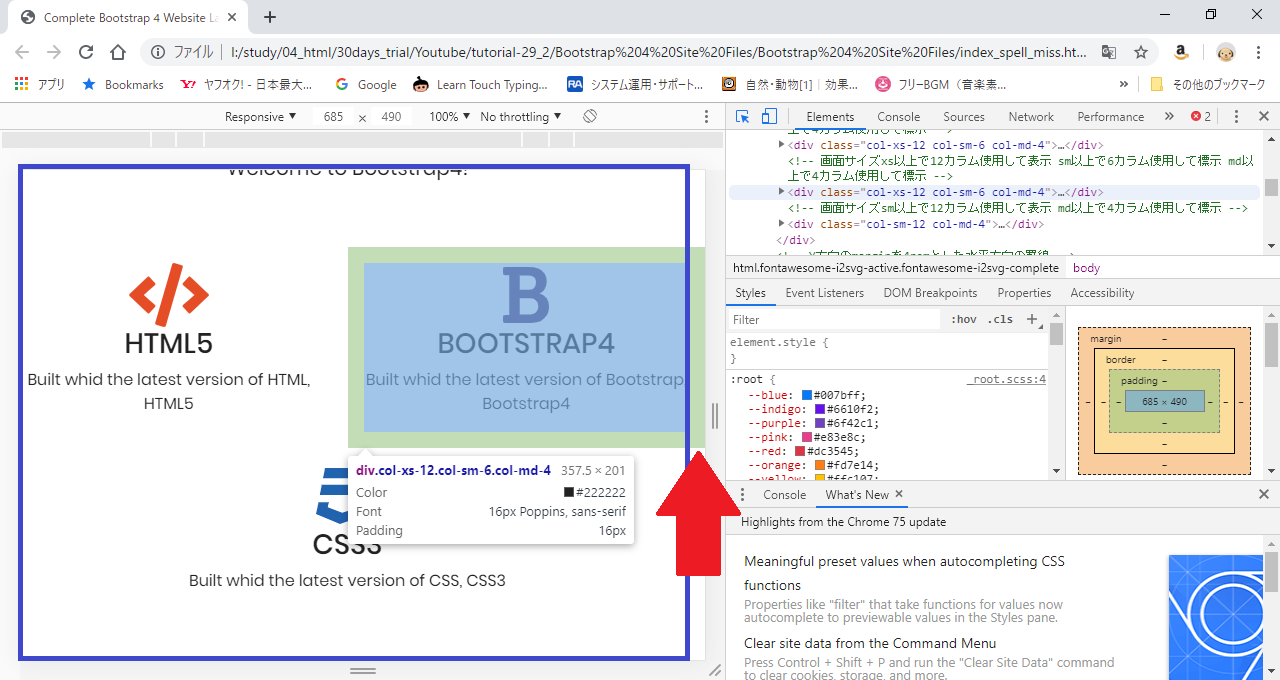Open the Accessibility sub-tab
The height and width of the screenshot is (680, 1280).
[x=1102, y=293]
